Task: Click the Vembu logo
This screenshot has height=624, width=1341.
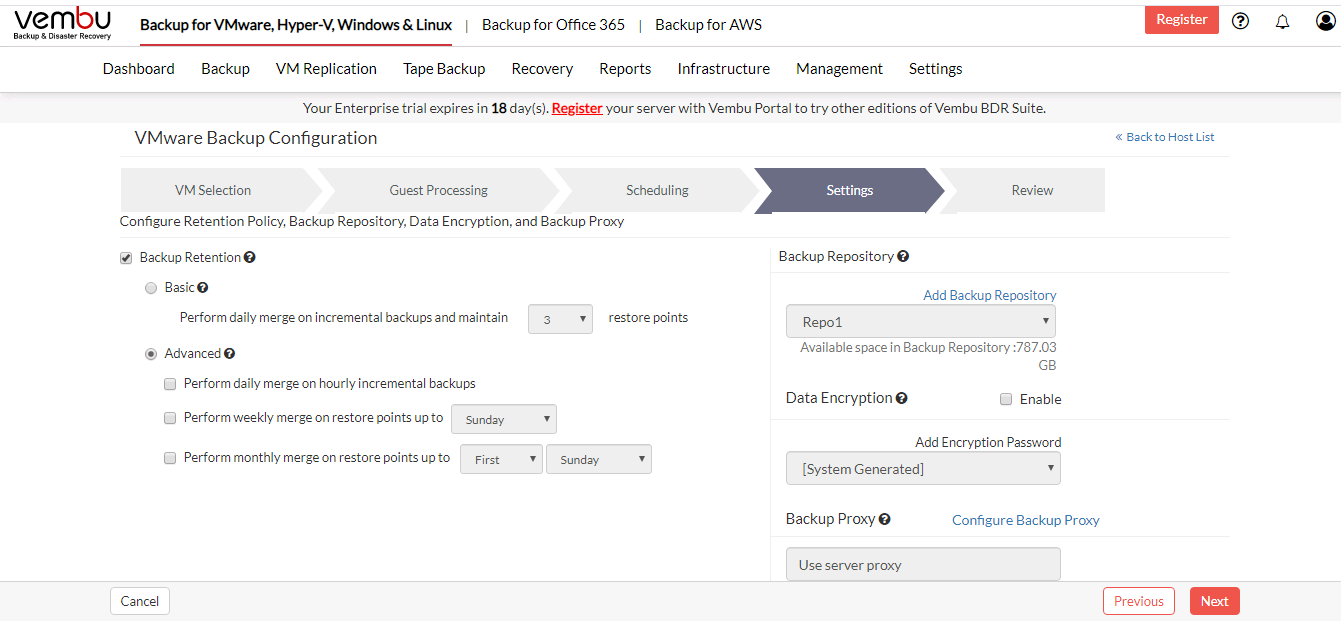Action: pyautogui.click(x=62, y=24)
